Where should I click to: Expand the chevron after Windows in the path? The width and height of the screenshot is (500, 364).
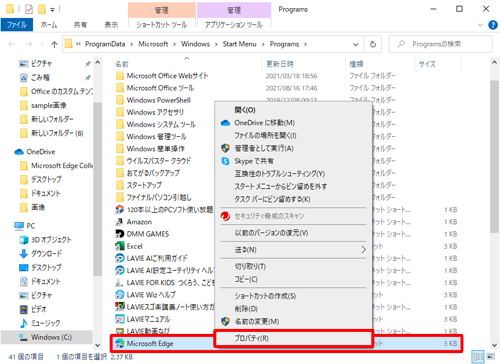[216, 44]
